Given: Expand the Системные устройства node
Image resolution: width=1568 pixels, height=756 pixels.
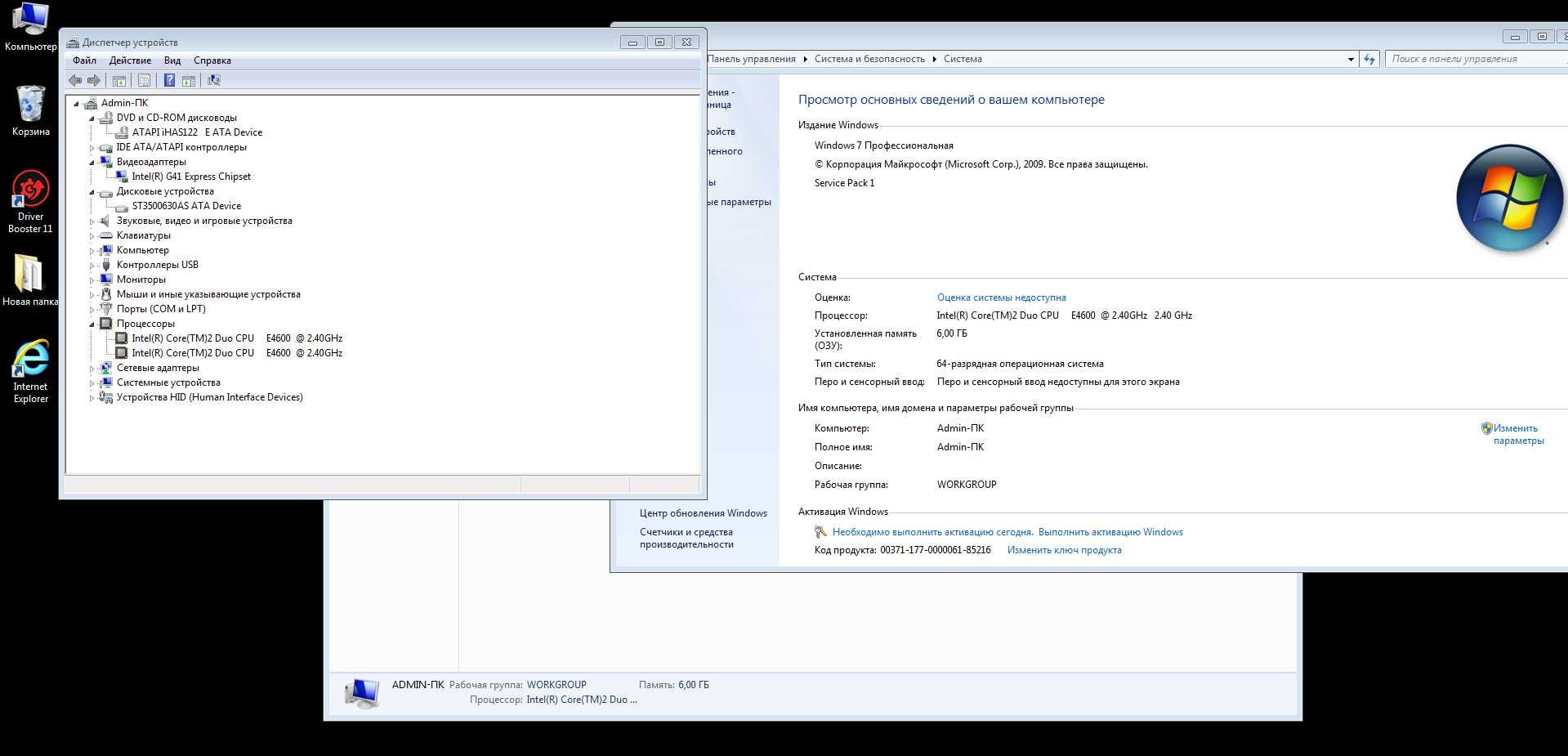Looking at the screenshot, I should click(x=92, y=383).
